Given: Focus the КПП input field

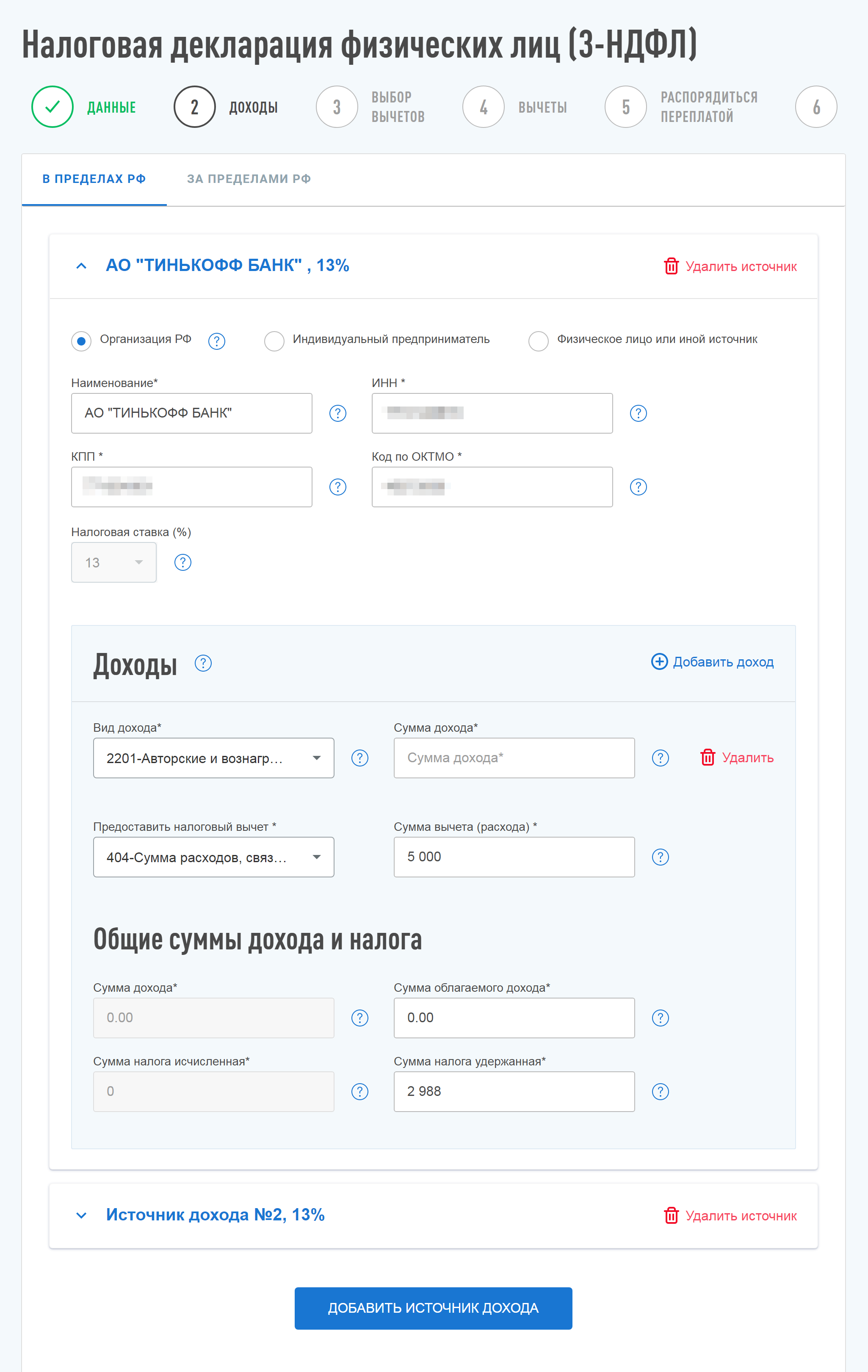Looking at the screenshot, I should (x=191, y=487).
